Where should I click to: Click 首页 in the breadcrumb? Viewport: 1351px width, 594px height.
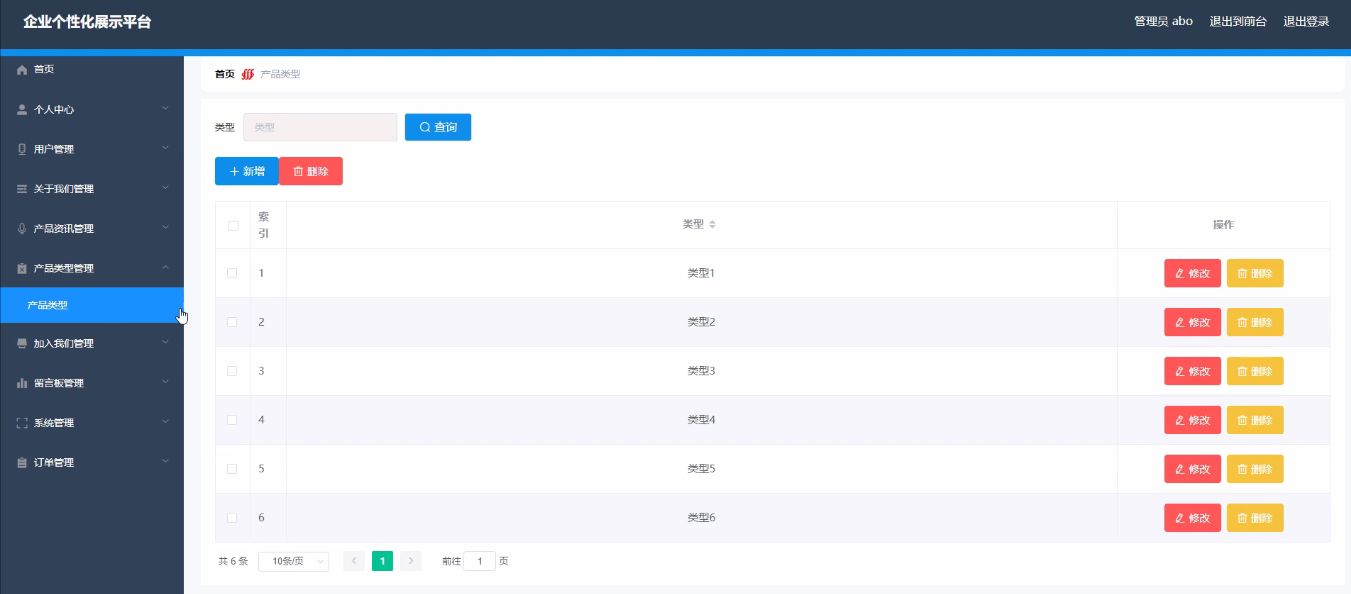225,74
